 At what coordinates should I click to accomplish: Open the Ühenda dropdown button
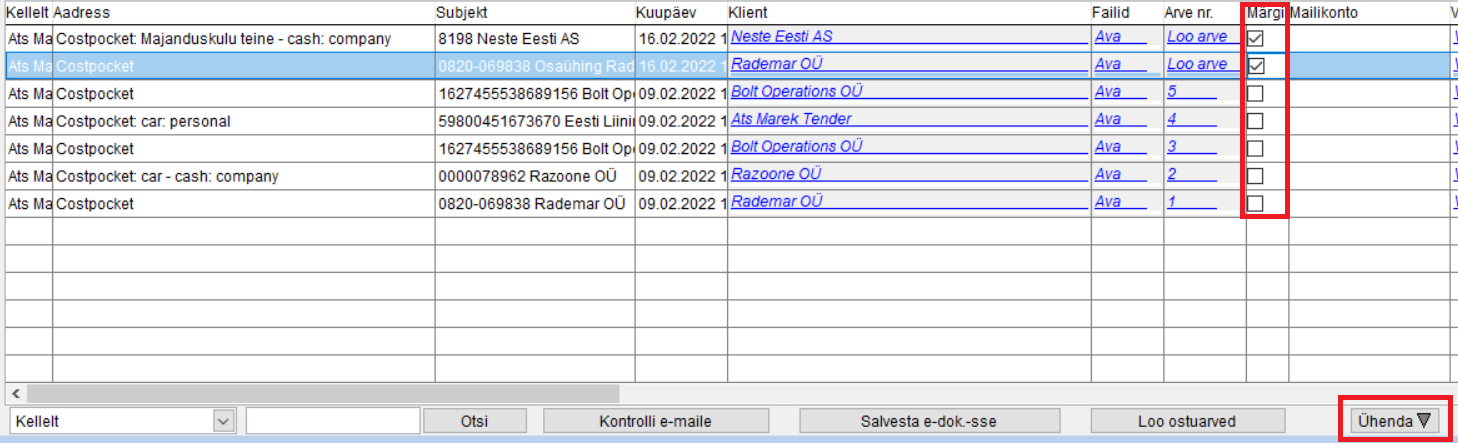tap(1394, 421)
